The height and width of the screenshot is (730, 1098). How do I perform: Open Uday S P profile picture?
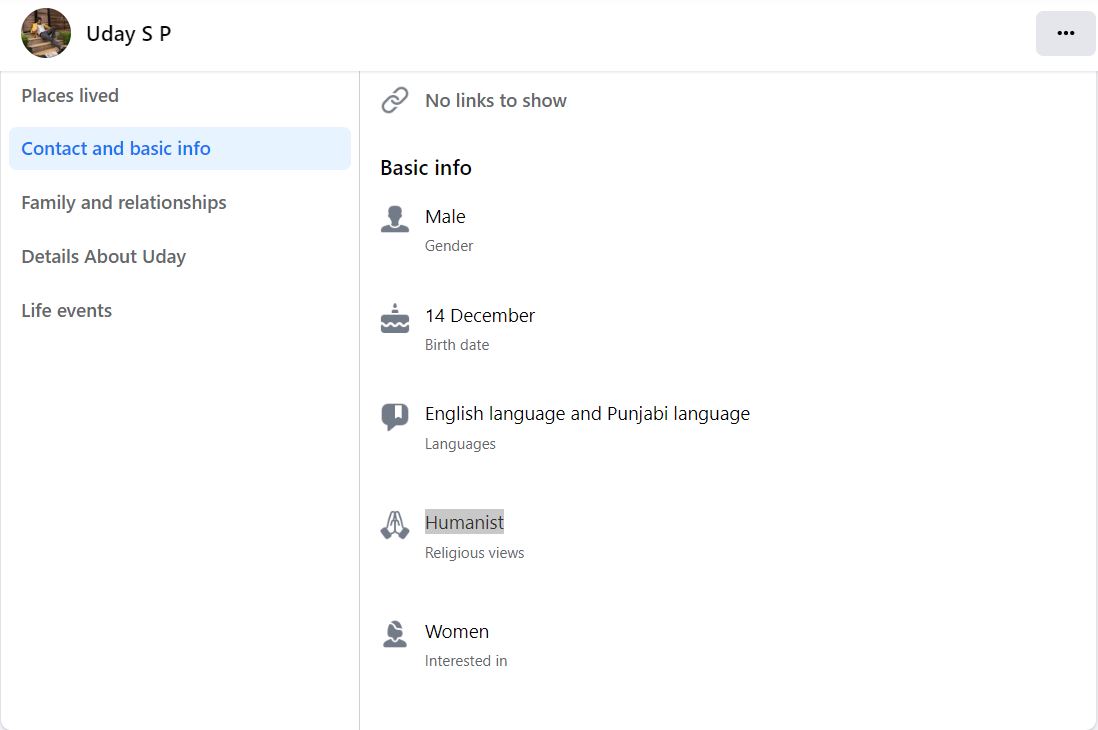(x=46, y=33)
